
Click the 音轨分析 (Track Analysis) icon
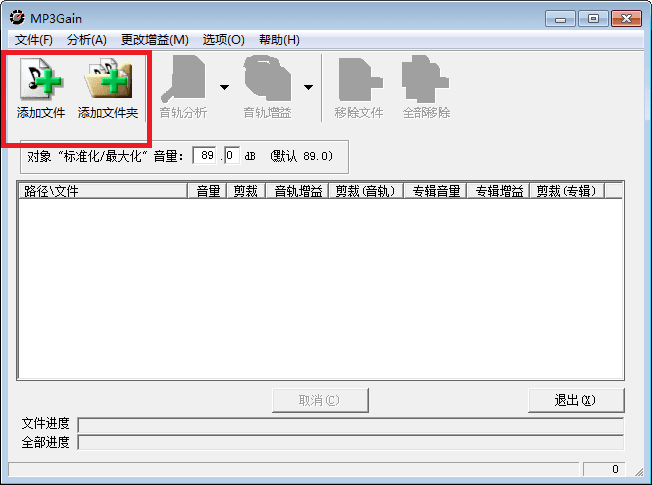[x=183, y=78]
